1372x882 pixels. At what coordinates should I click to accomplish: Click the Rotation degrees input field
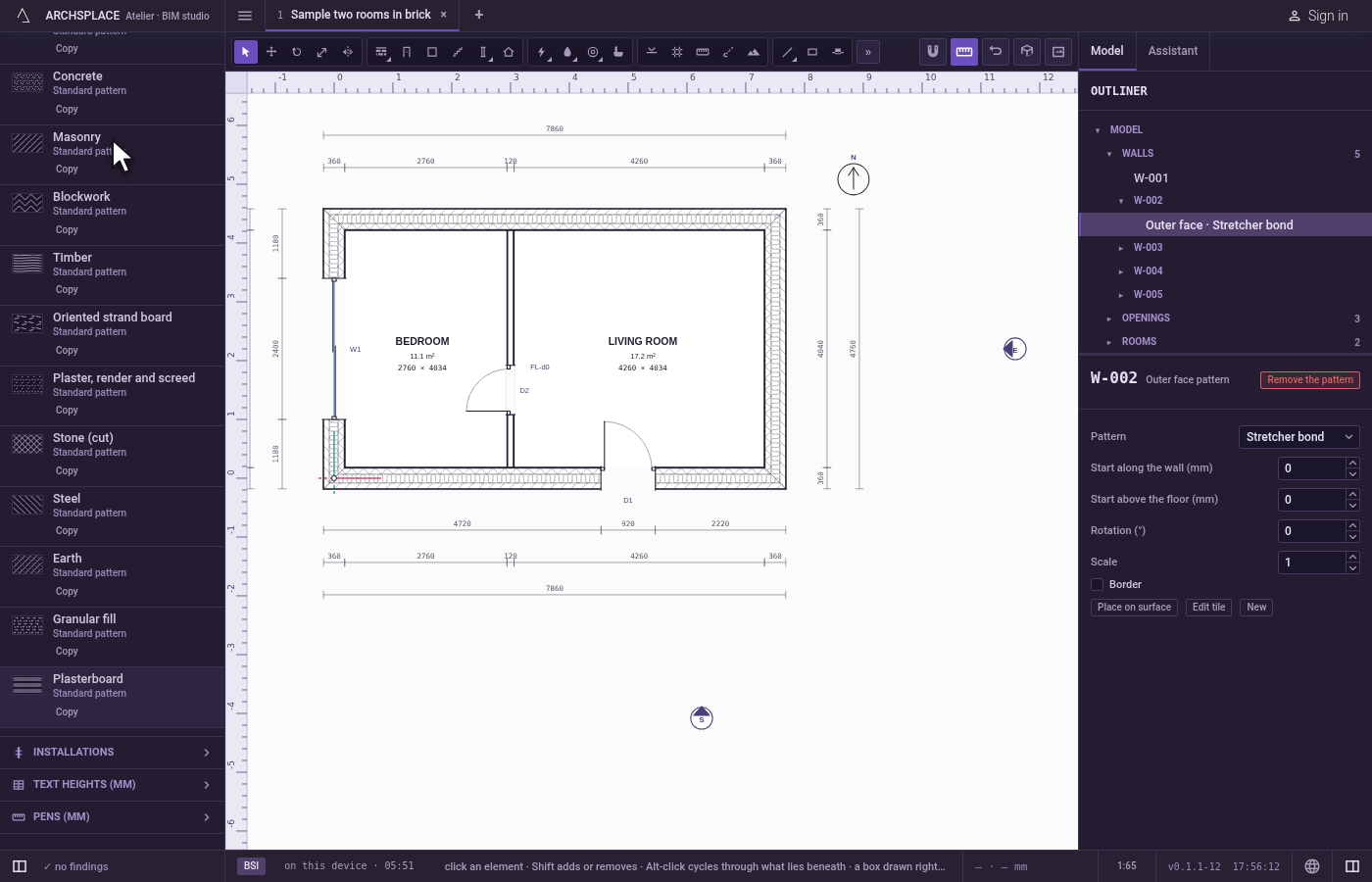pyautogui.click(x=1312, y=531)
